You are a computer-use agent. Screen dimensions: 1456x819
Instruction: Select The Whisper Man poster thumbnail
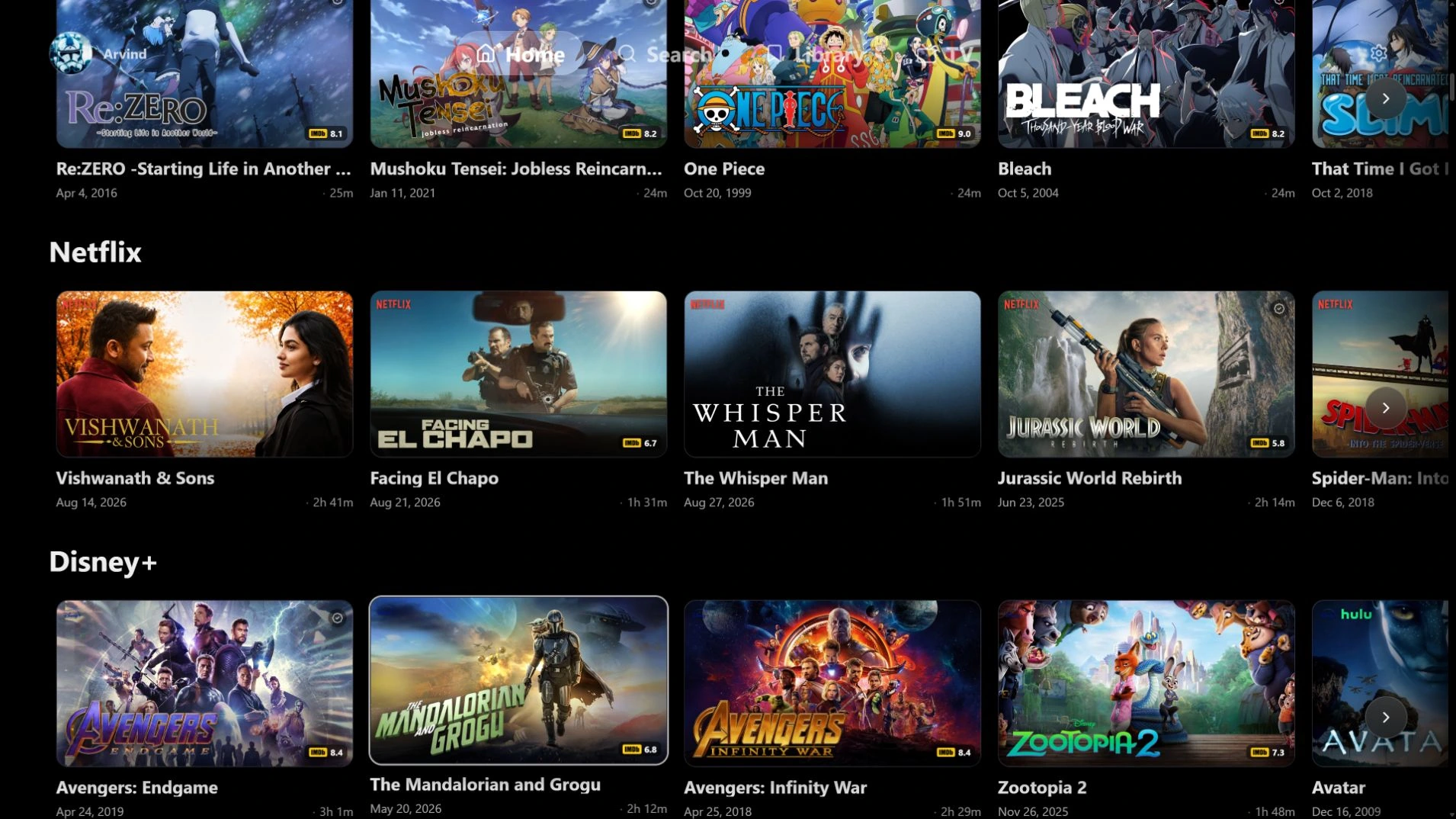pyautogui.click(x=832, y=374)
